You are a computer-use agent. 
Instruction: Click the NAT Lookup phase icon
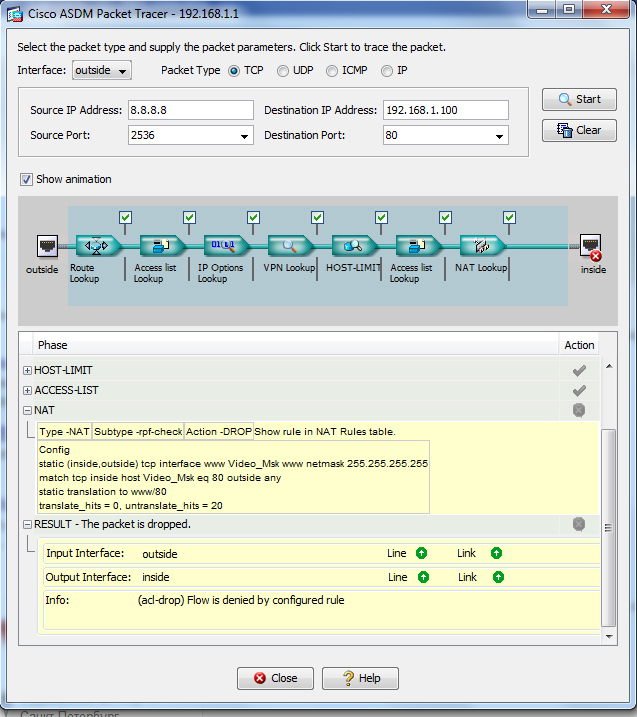coord(482,246)
